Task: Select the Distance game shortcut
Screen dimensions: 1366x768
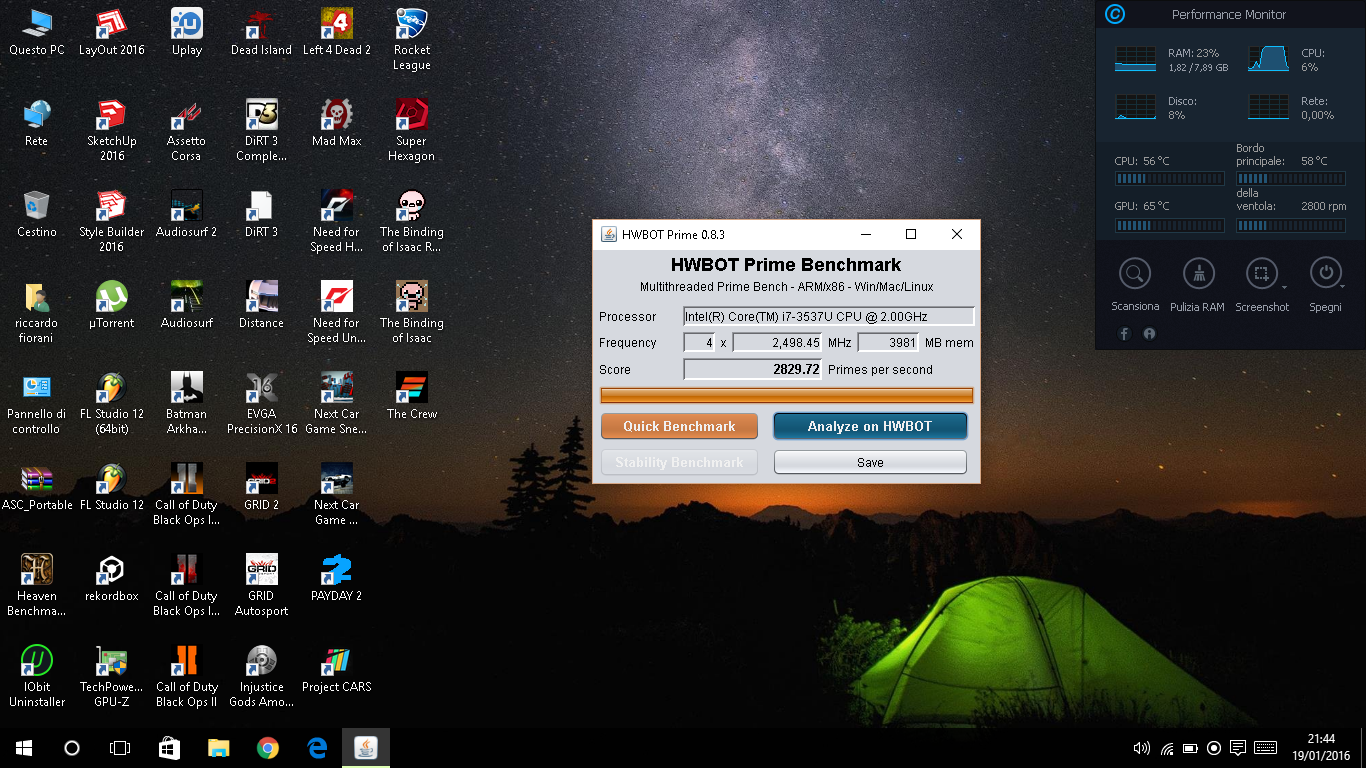Action: click(261, 305)
